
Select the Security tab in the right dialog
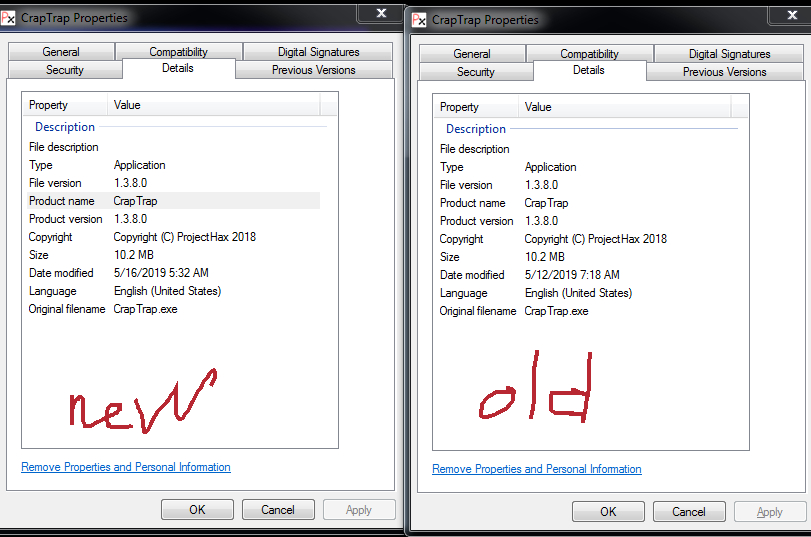[476, 72]
